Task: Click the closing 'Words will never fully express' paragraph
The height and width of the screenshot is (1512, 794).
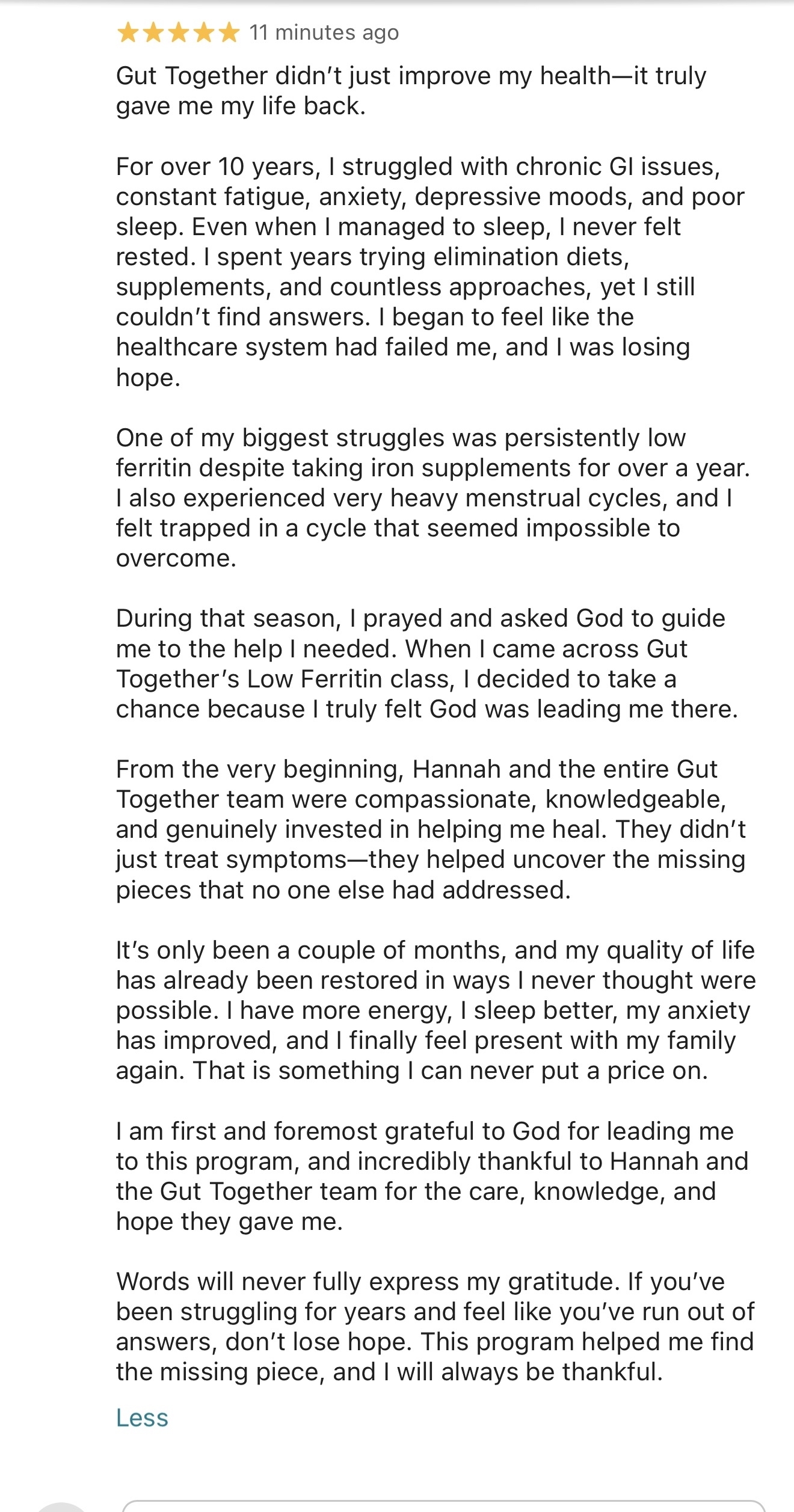Action: [x=435, y=1327]
